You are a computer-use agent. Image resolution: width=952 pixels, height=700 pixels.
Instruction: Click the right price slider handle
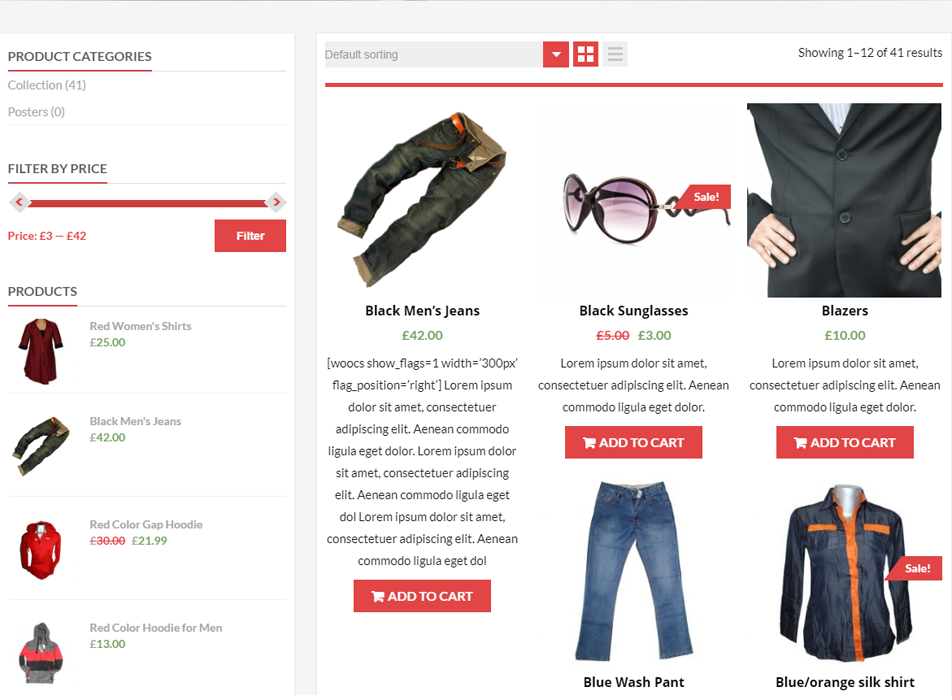tap(276, 202)
